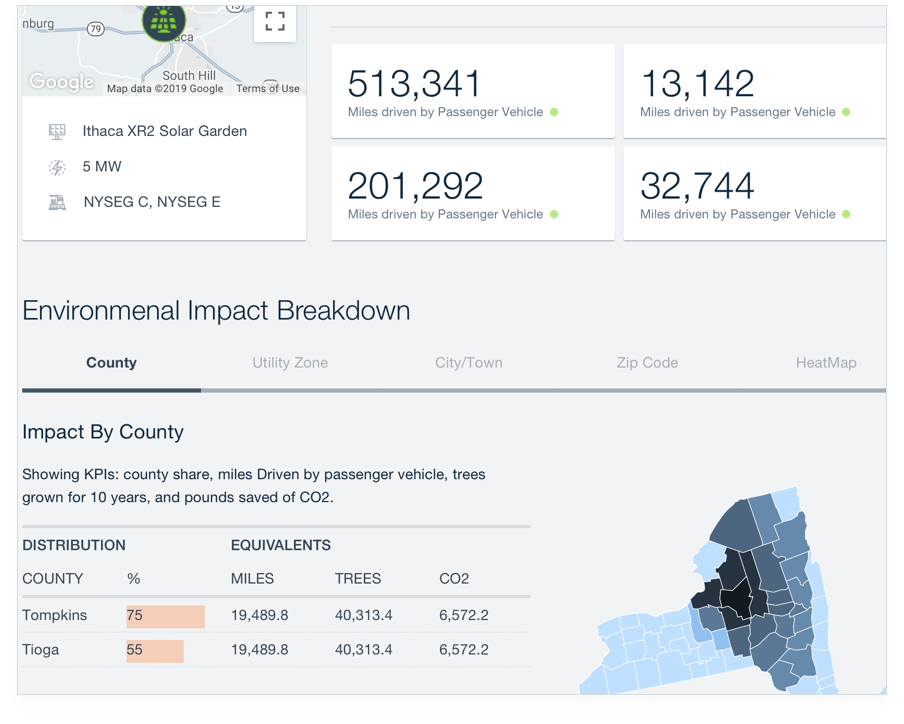Click the darkest county on the heat map
The width and height of the screenshot is (904, 724).
(x=735, y=600)
